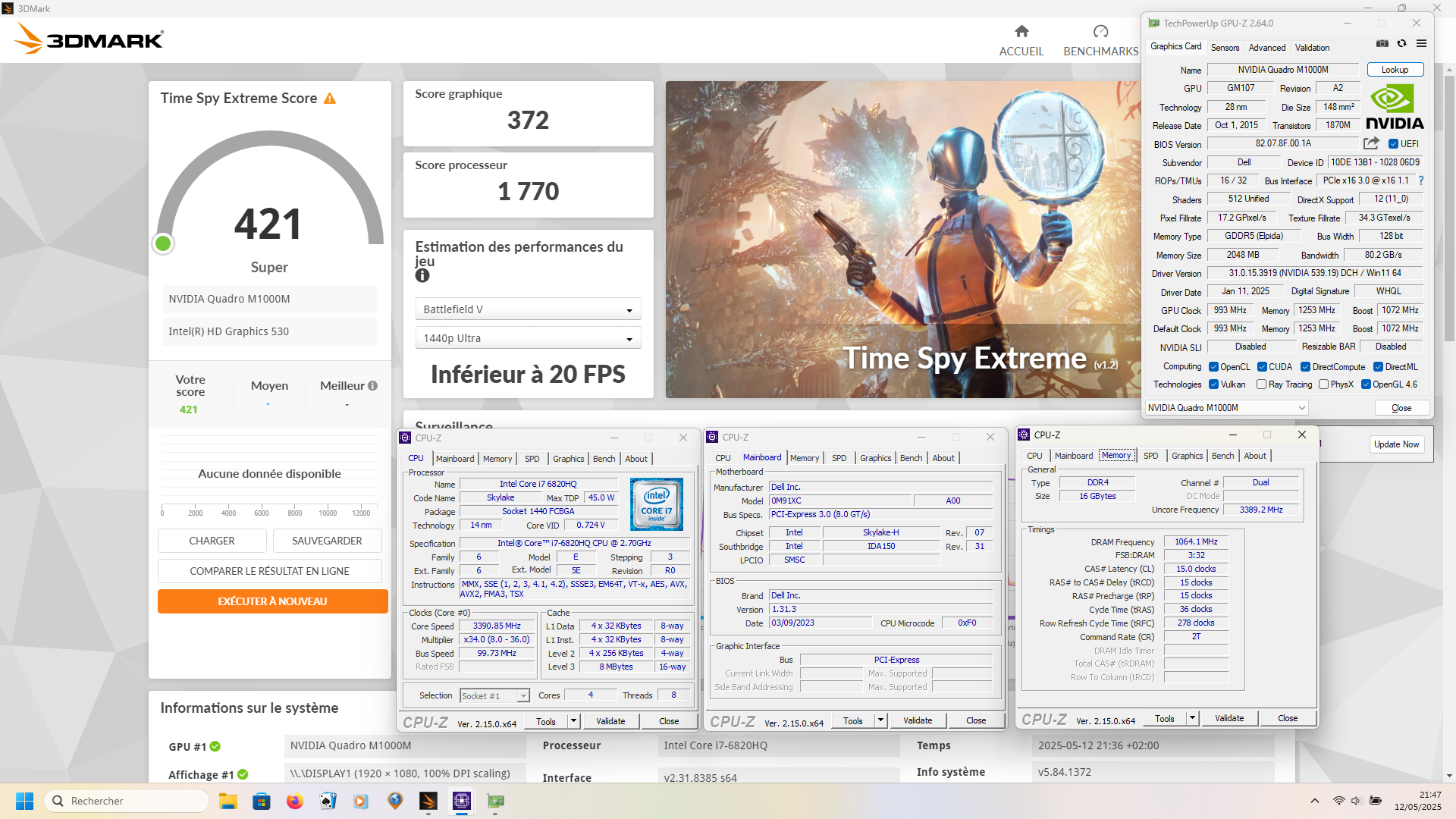1456x819 pixels.
Task: Click the warning triangle beside Time Spy Extreme Score
Action: click(x=330, y=99)
